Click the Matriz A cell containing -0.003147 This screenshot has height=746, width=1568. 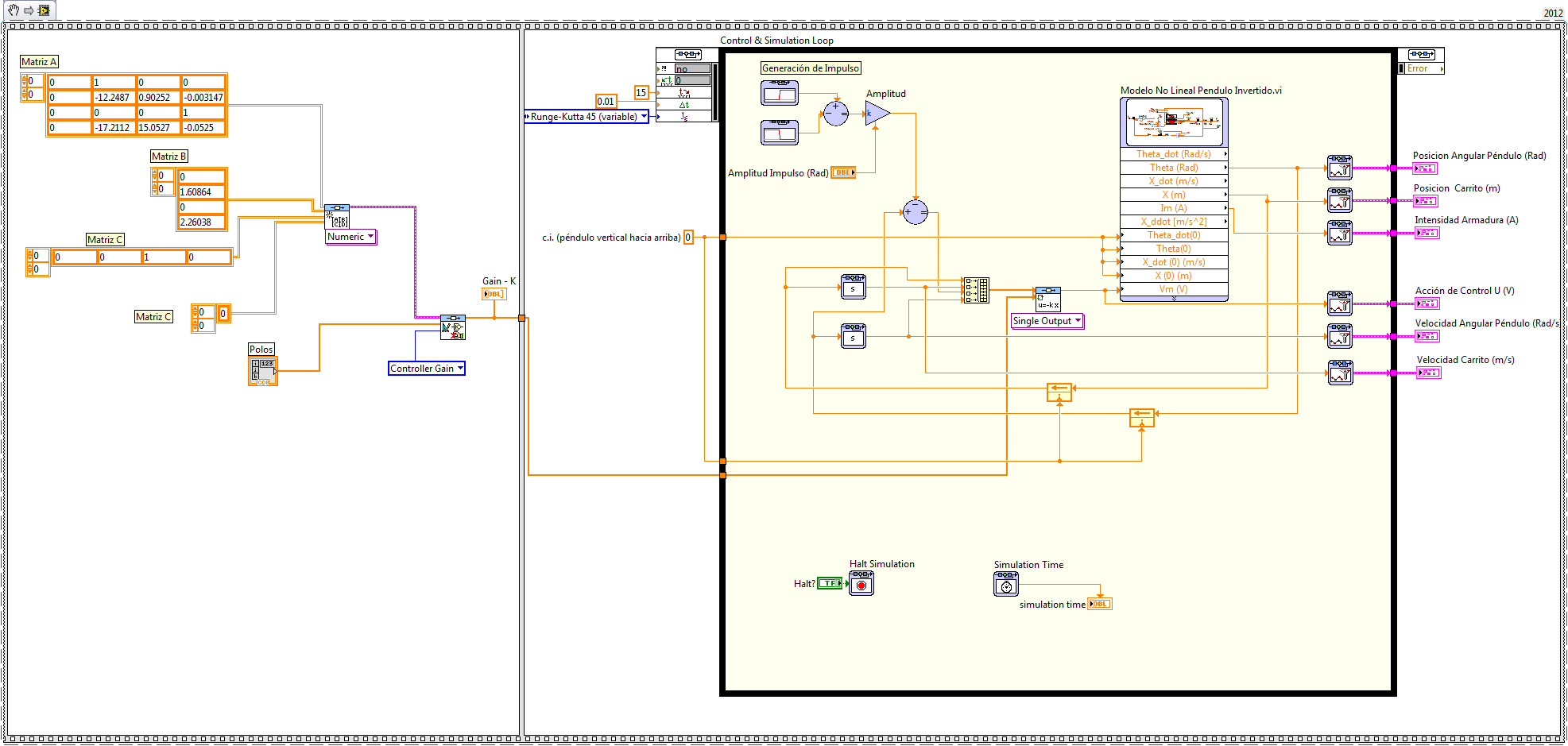(203, 97)
